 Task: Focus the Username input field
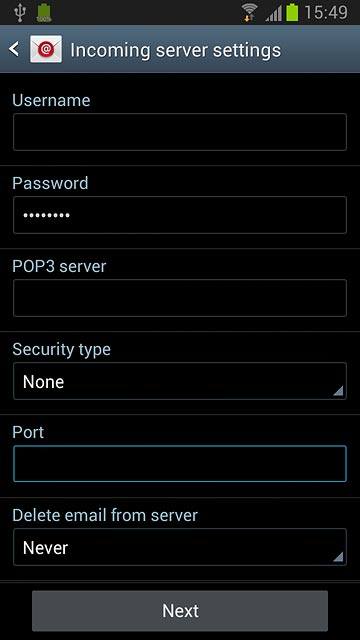point(180,132)
